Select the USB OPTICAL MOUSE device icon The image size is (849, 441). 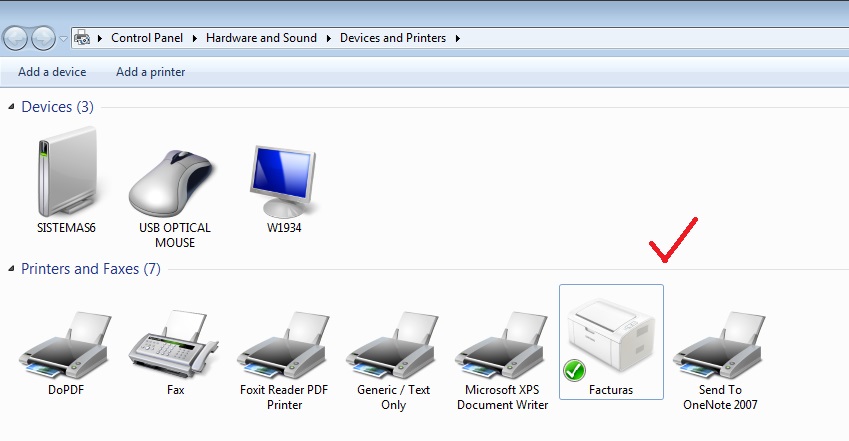[171, 183]
